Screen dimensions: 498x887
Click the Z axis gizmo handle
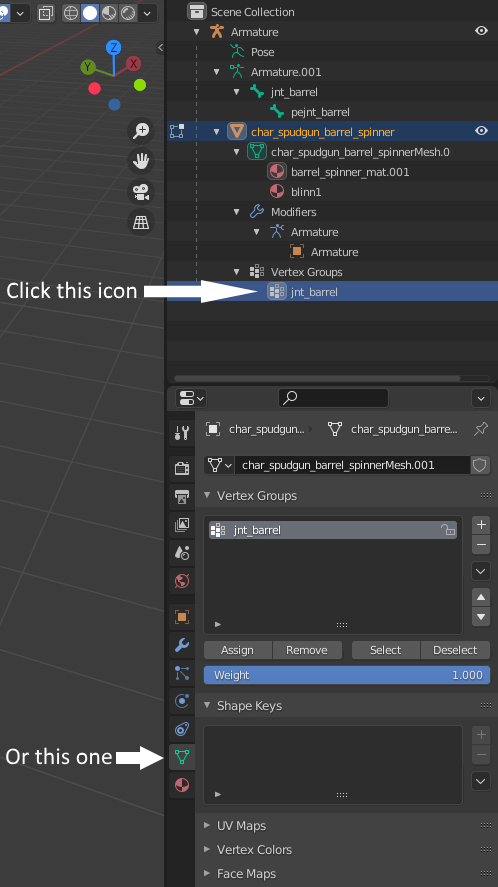[x=114, y=48]
